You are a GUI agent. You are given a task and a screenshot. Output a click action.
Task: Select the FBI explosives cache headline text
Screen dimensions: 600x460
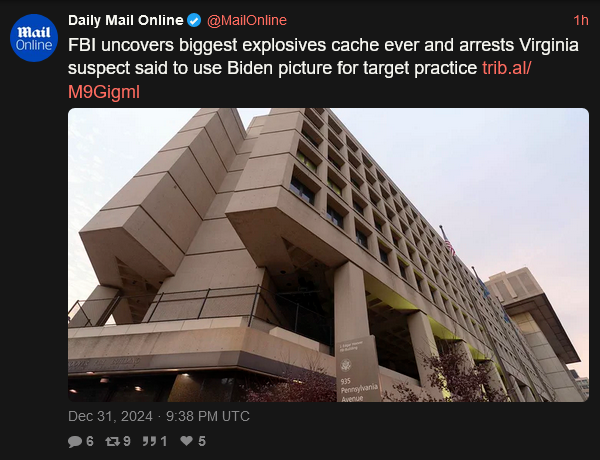tap(323, 57)
